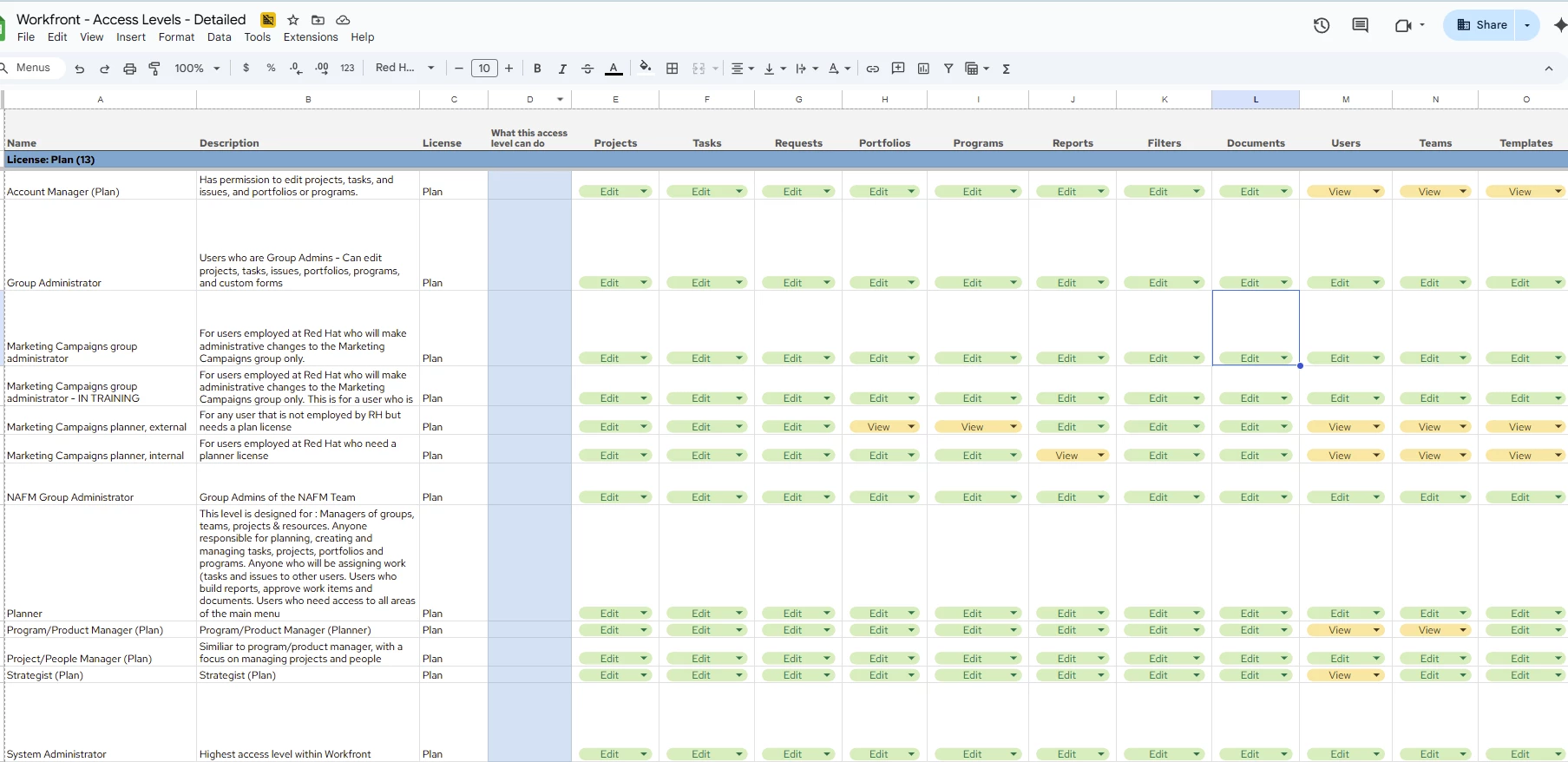Screen dimensions: 1568x762
Task: Open the Insert menu
Action: [x=131, y=37]
